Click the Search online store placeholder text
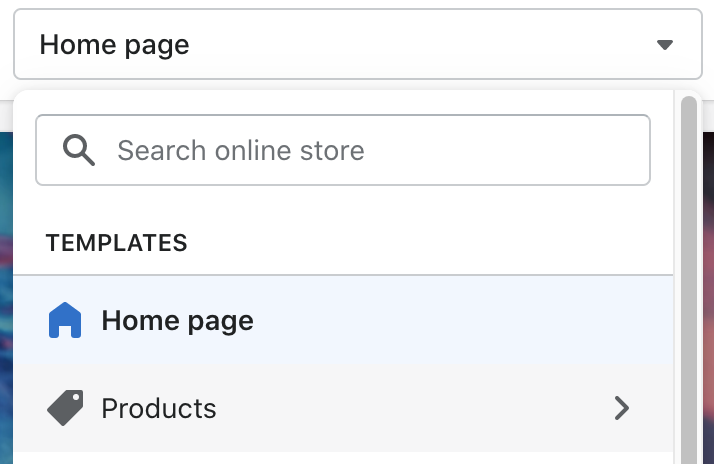This screenshot has width=714, height=464. [241, 151]
